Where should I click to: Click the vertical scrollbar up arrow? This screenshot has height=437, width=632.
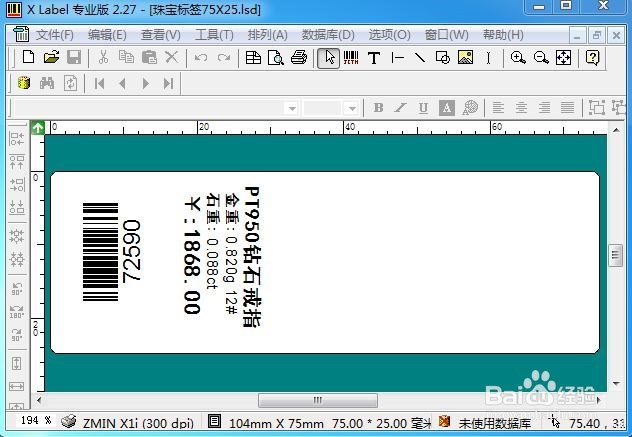click(x=616, y=130)
